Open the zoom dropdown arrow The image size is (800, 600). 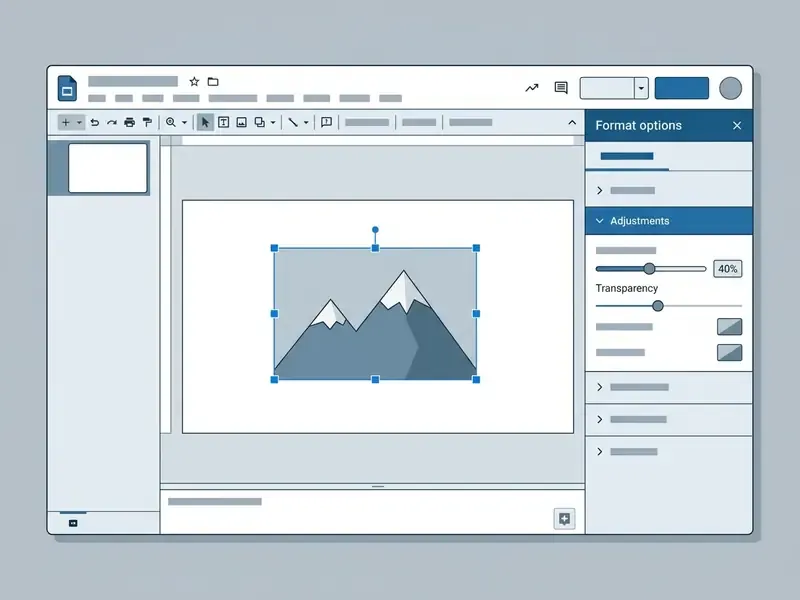tap(184, 122)
